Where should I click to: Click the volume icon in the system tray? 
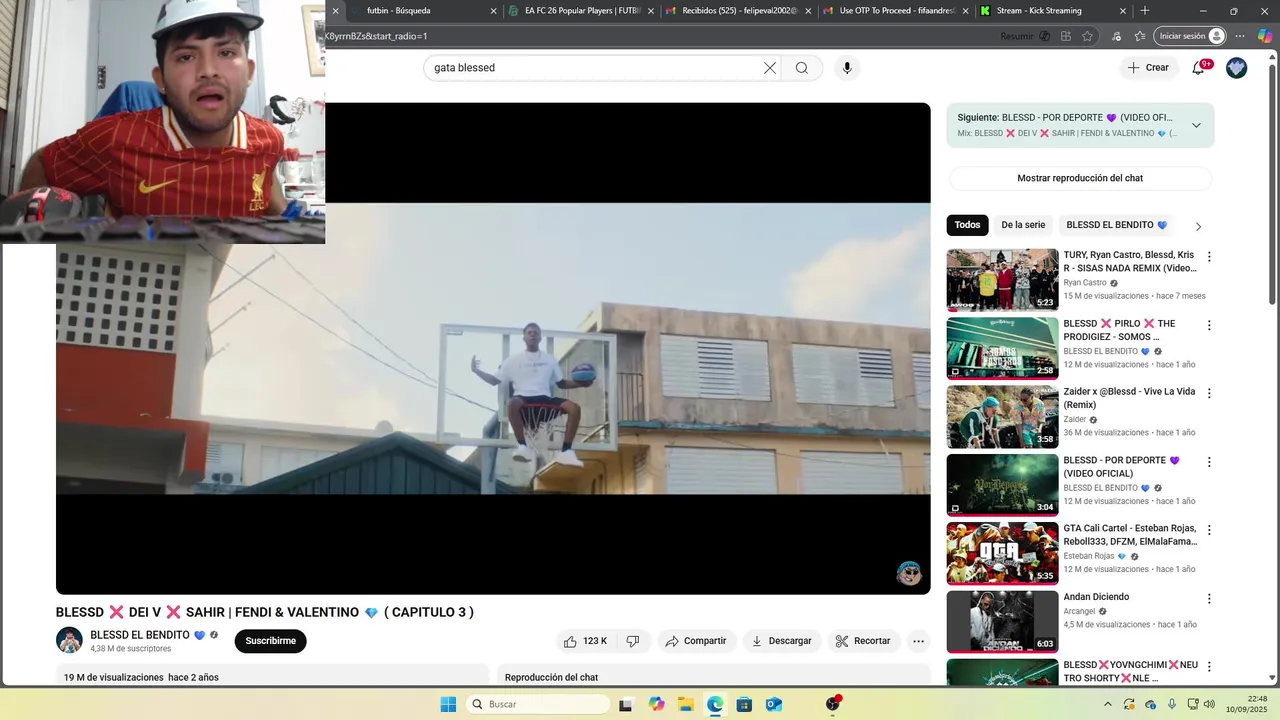1209,704
